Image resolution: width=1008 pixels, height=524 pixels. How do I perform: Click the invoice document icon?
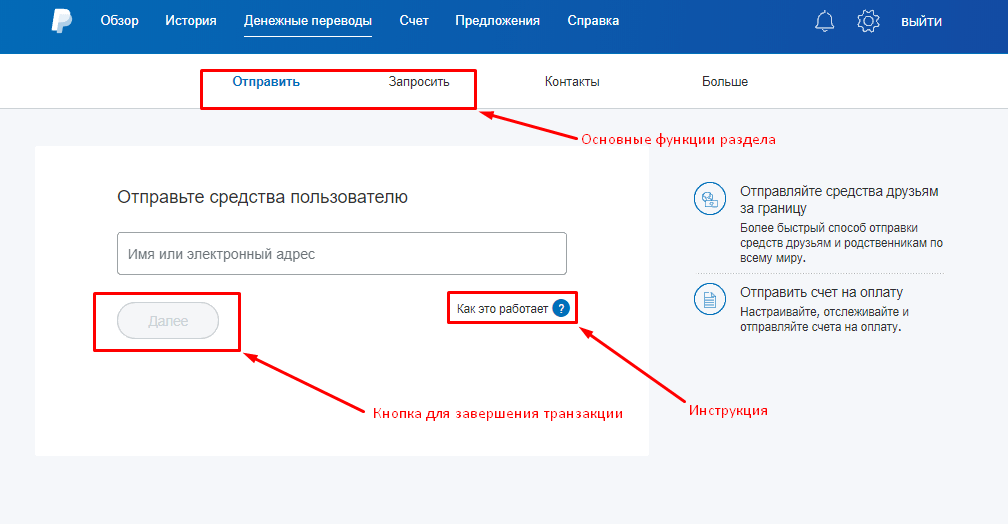(710, 300)
